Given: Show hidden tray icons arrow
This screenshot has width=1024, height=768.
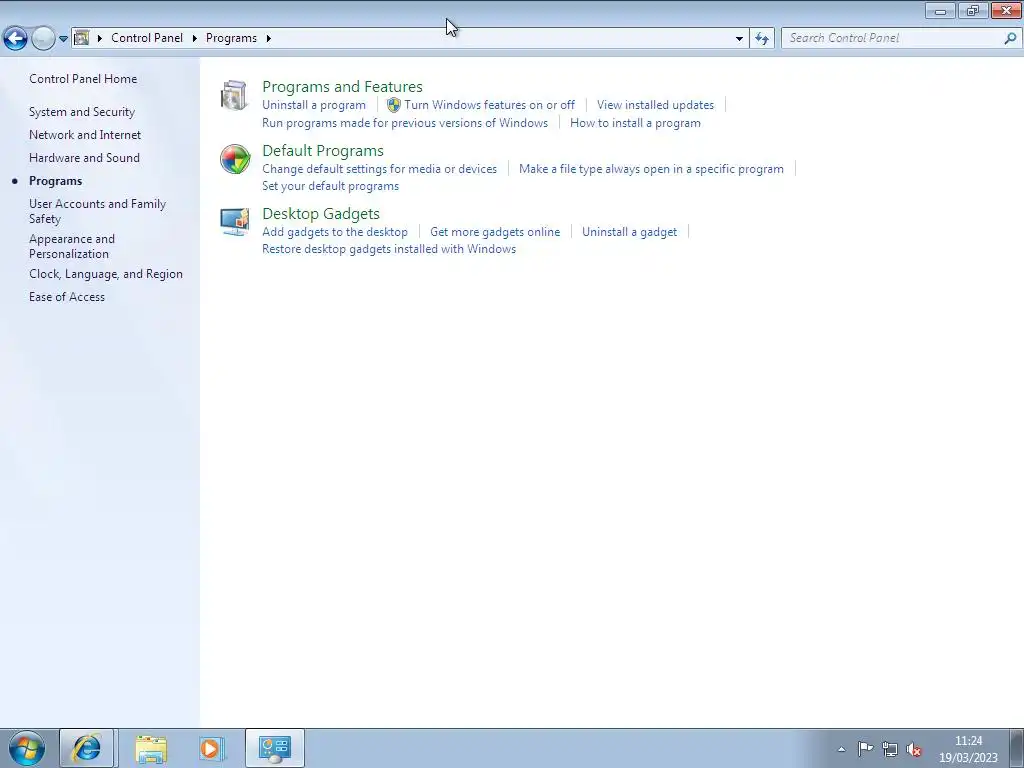Looking at the screenshot, I should pos(842,750).
